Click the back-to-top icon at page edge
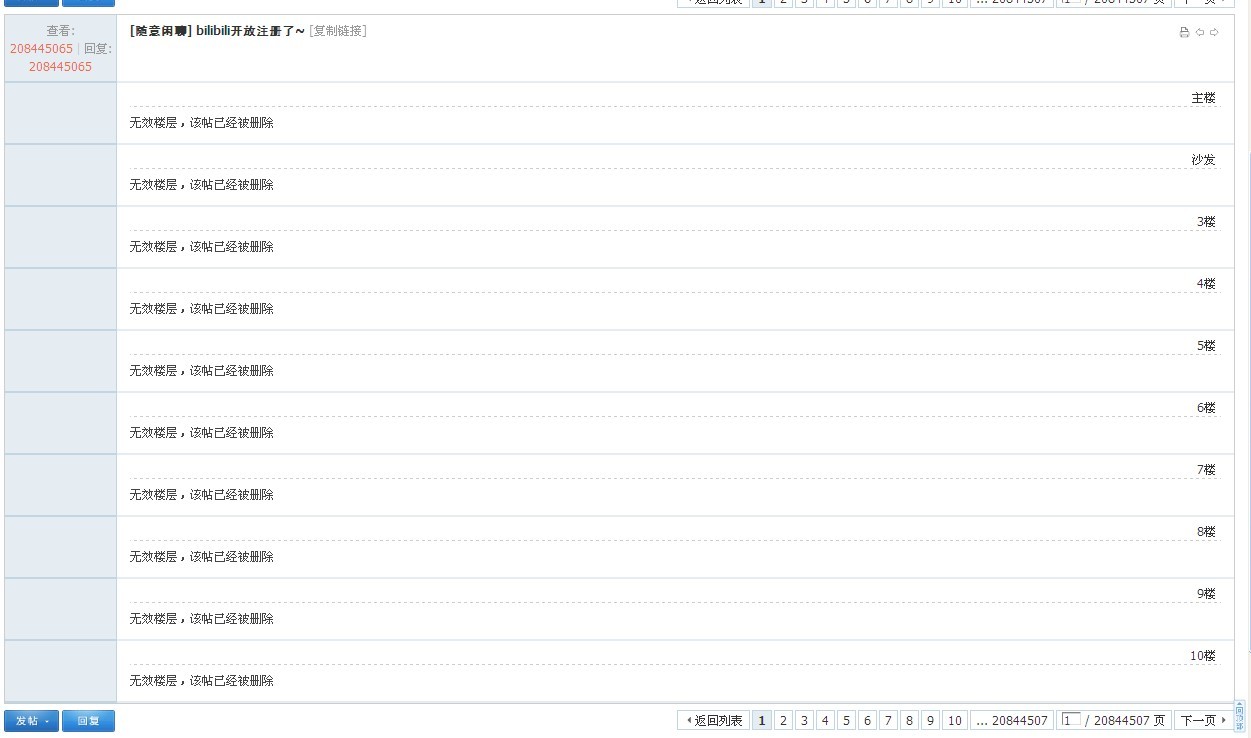This screenshot has width=1251, height=738. [x=1240, y=717]
